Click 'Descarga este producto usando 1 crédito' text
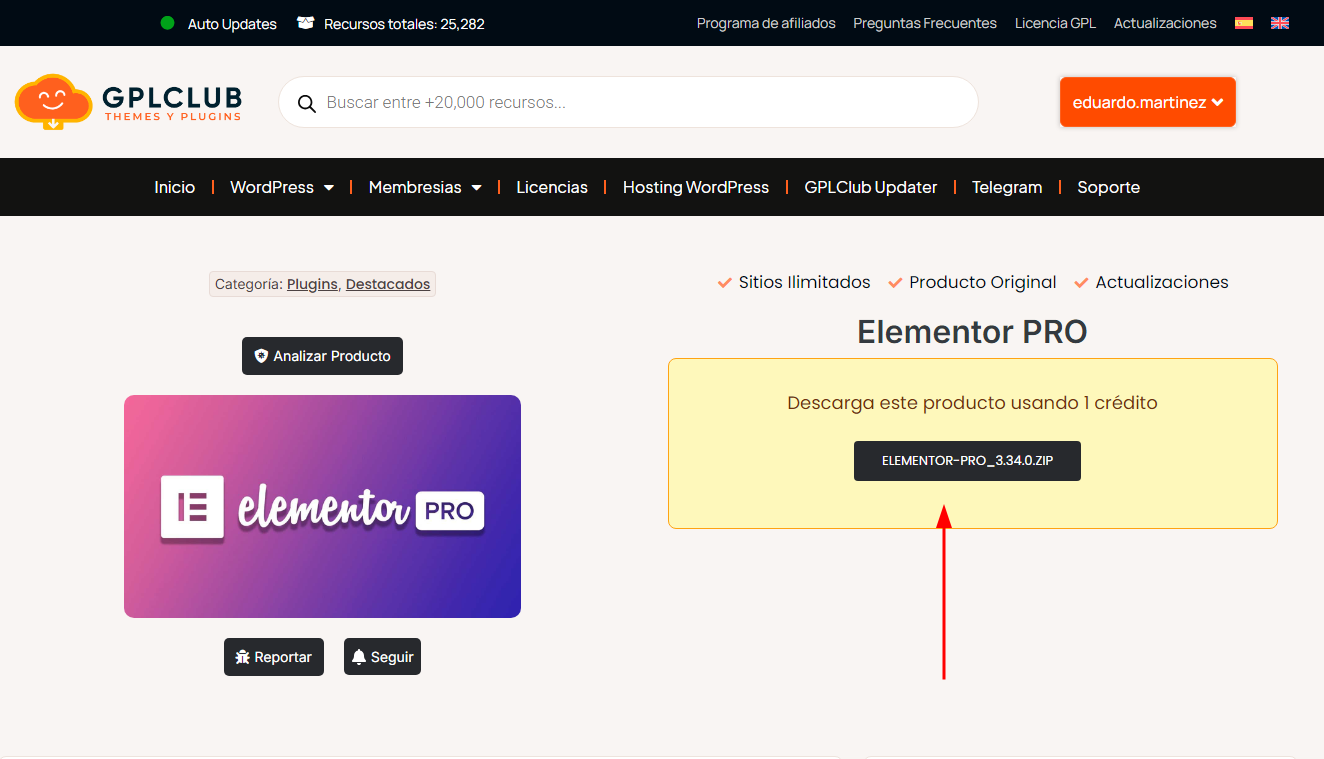 pos(972,403)
